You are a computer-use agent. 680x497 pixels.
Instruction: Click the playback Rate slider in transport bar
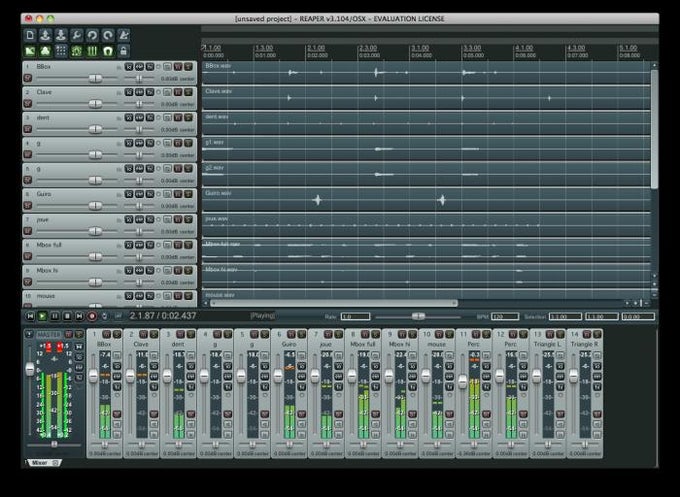pos(418,316)
